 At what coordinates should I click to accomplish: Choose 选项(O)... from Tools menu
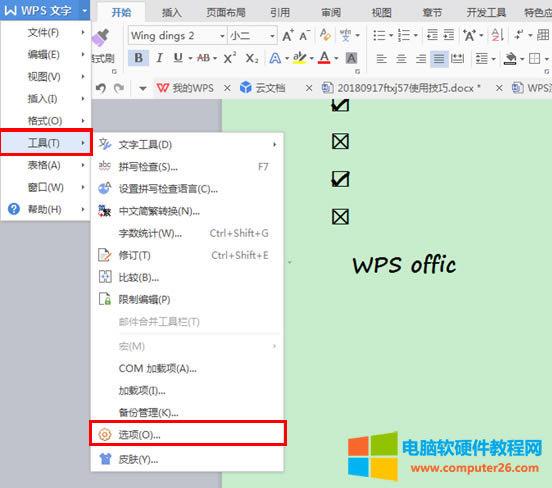(x=188, y=435)
